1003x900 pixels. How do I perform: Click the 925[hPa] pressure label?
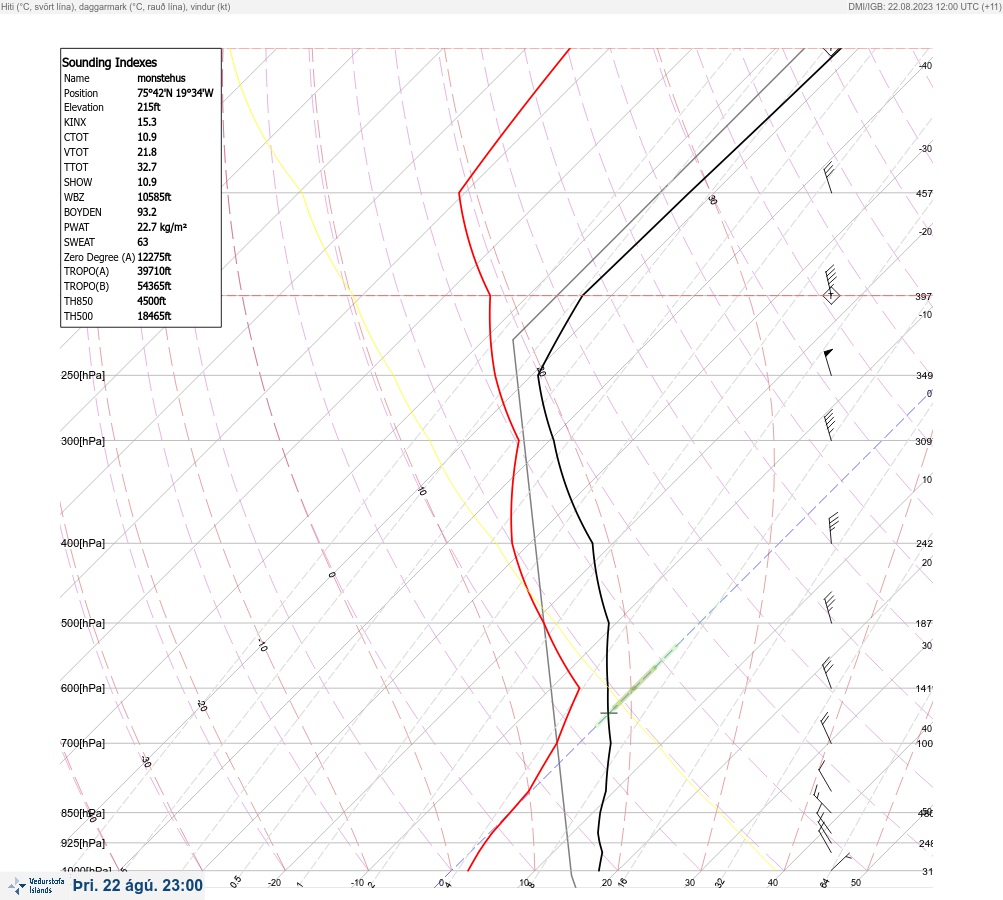click(83, 843)
